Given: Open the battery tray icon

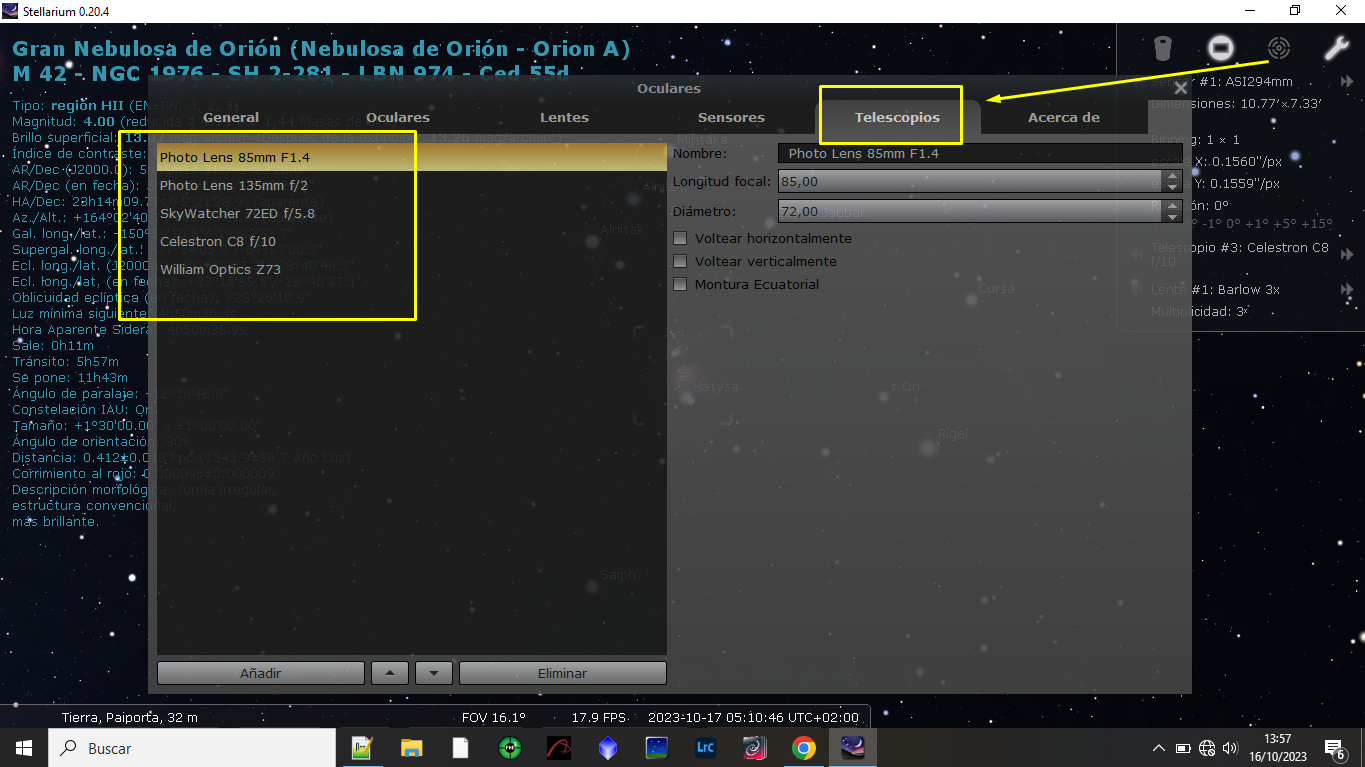Looking at the screenshot, I should point(1183,748).
